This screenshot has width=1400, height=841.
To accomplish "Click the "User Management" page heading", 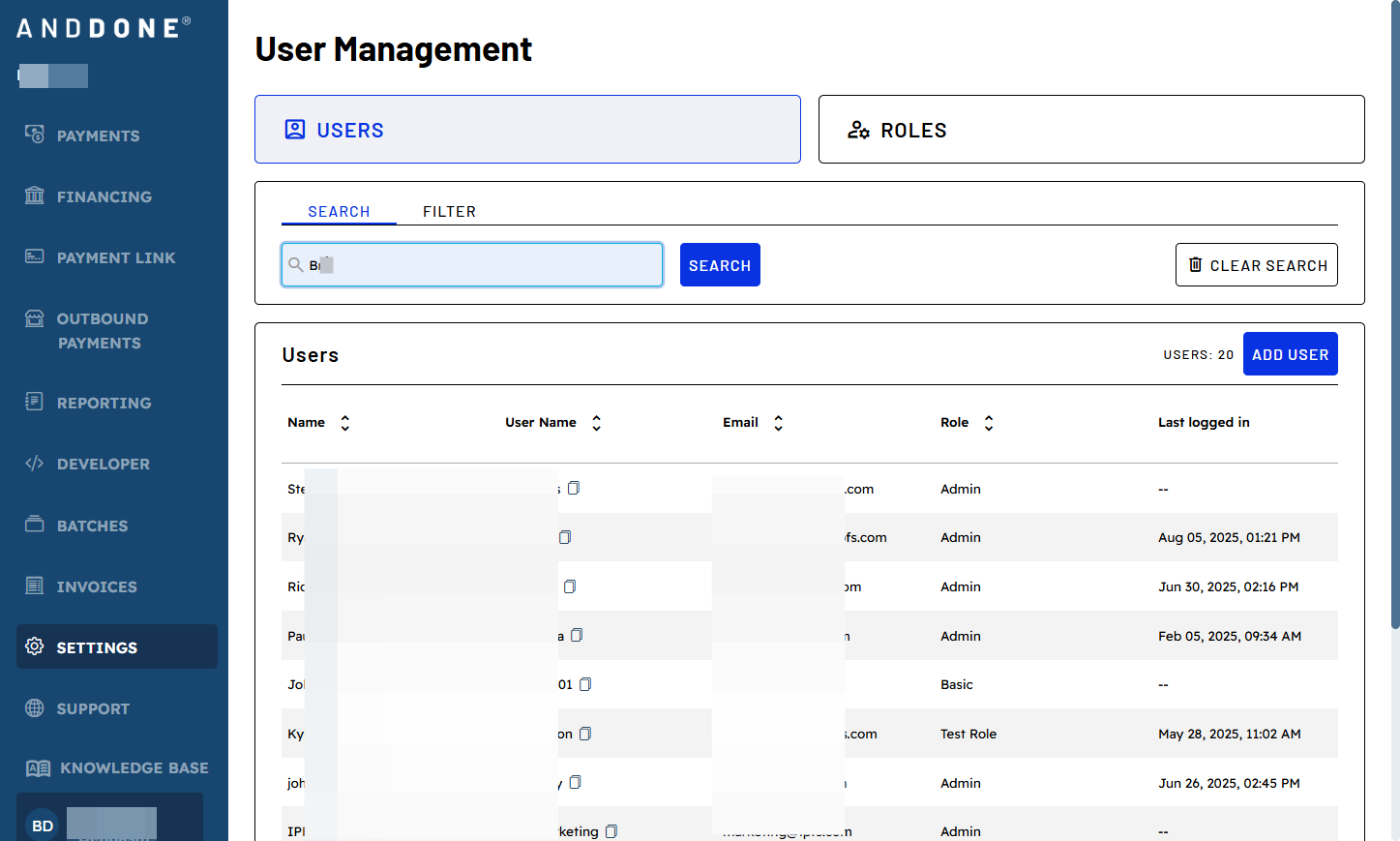I will [x=394, y=49].
